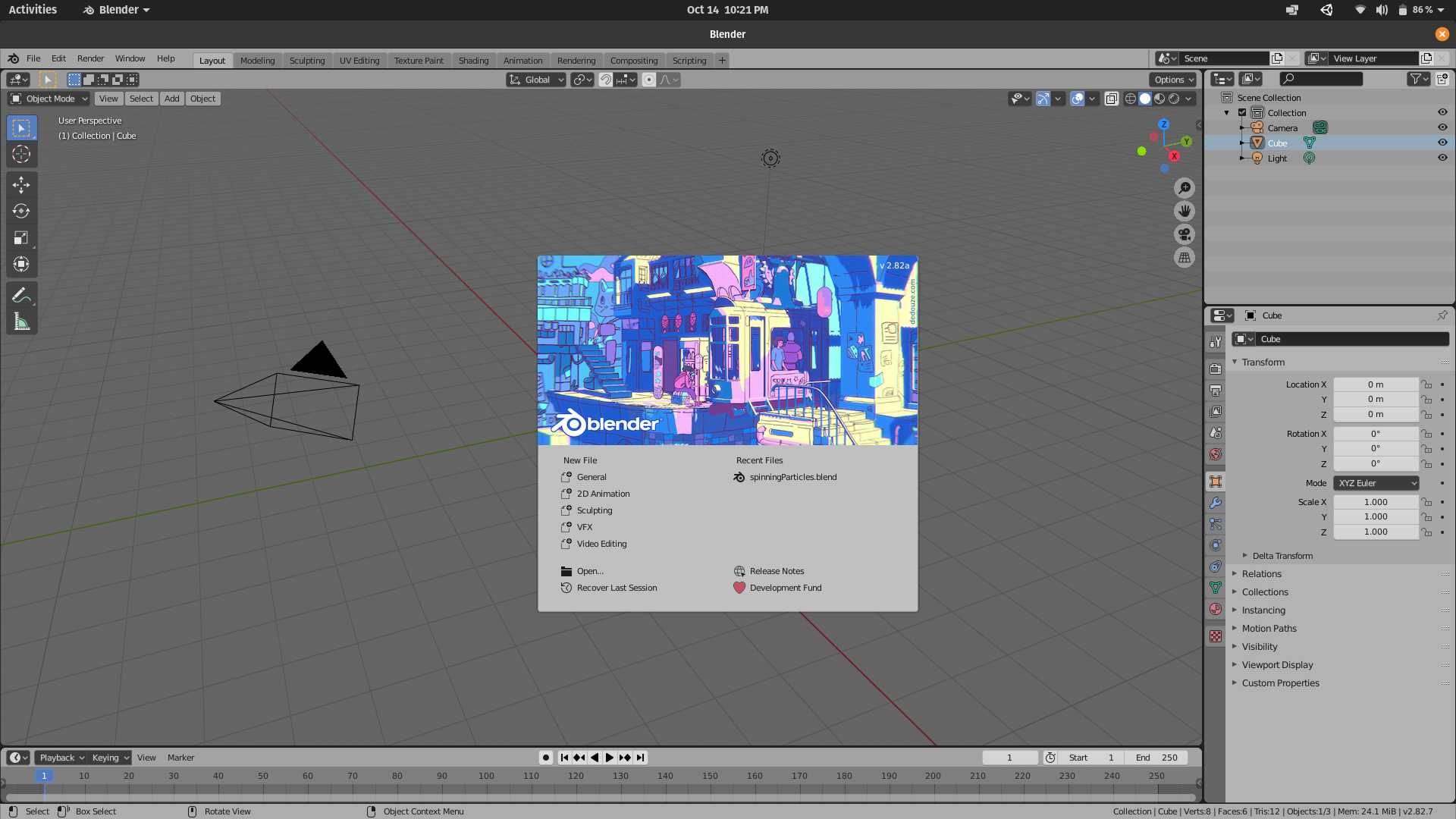The width and height of the screenshot is (1456, 819).
Task: Select the Measure ruler tool
Action: pos(21,322)
